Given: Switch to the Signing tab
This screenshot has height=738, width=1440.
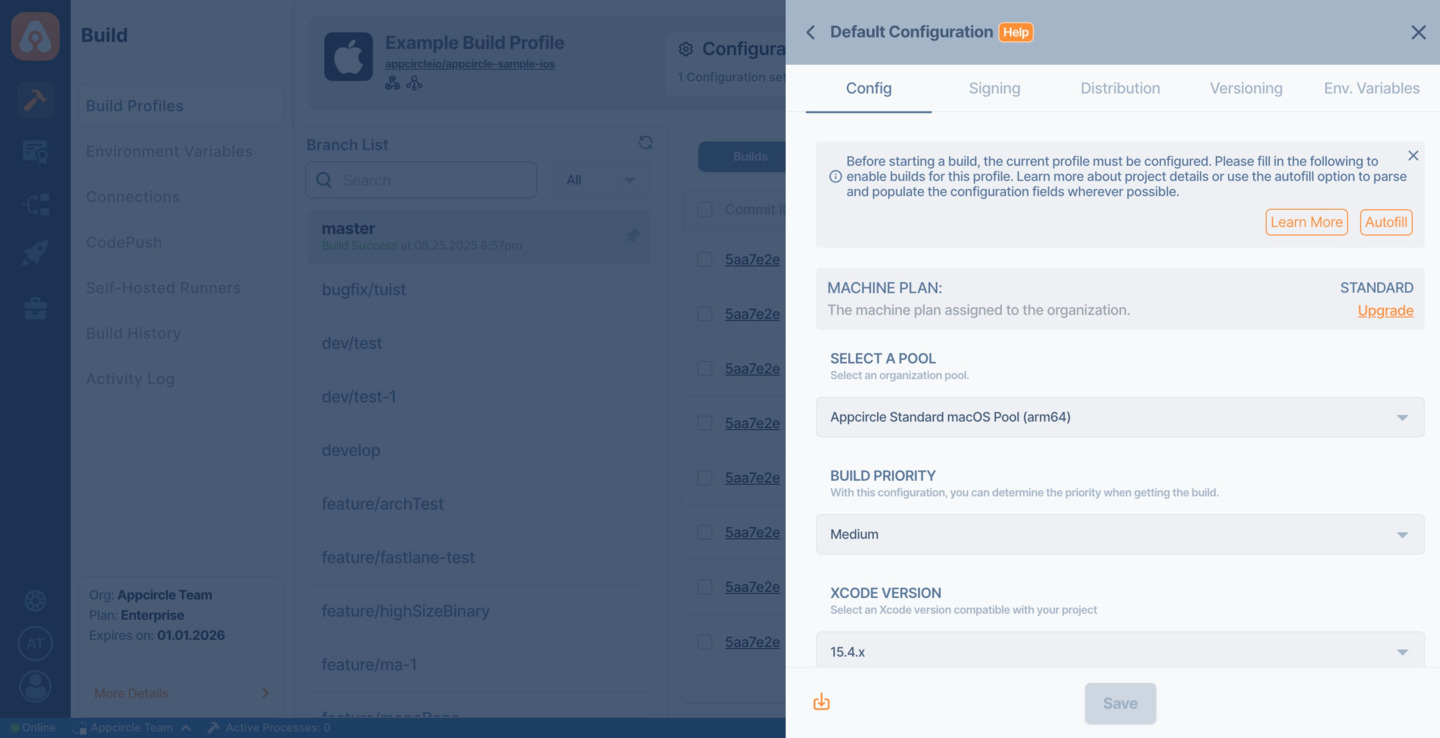Looking at the screenshot, I should pos(994,88).
